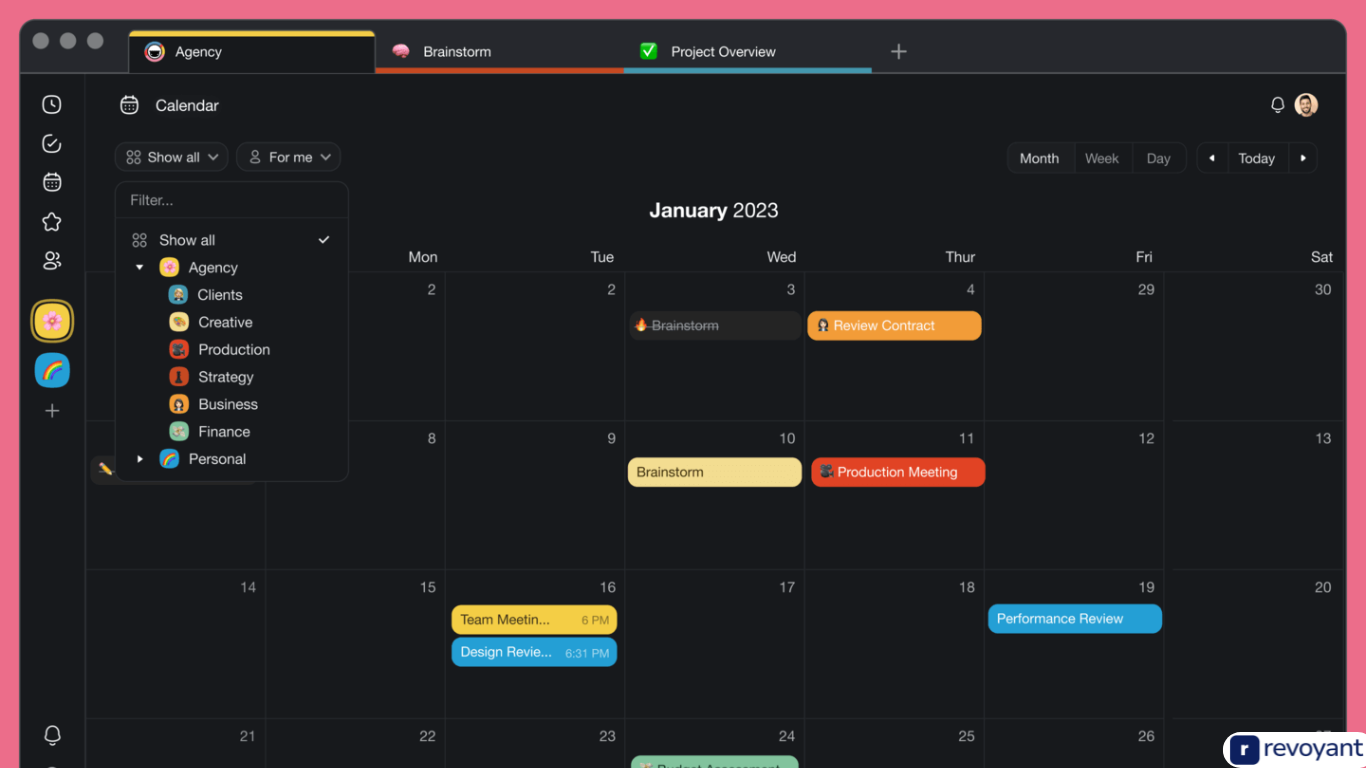Switch to the Brainstorm tab

(x=457, y=51)
